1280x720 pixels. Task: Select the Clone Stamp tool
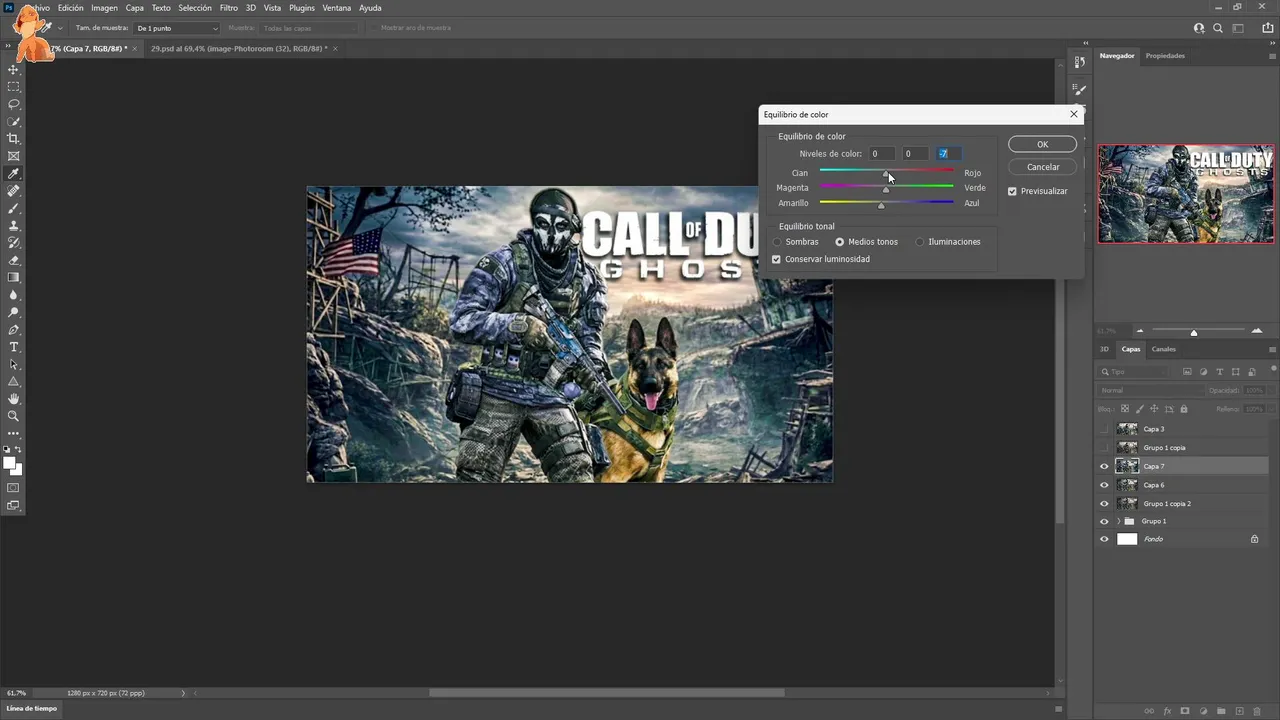(14, 226)
